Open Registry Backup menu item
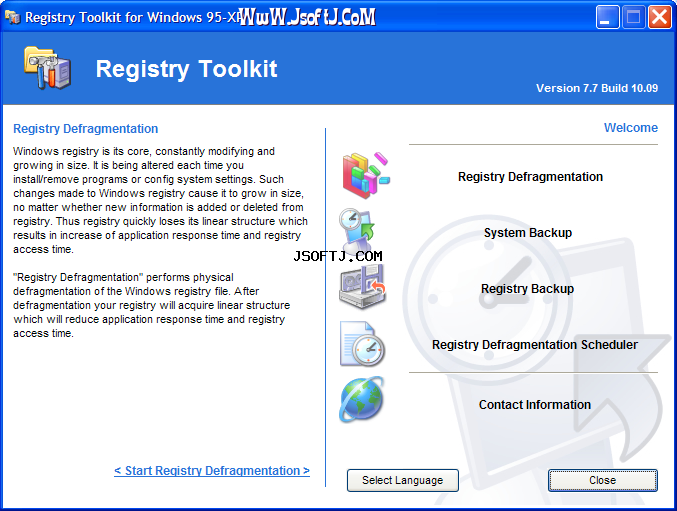 pyautogui.click(x=527, y=289)
